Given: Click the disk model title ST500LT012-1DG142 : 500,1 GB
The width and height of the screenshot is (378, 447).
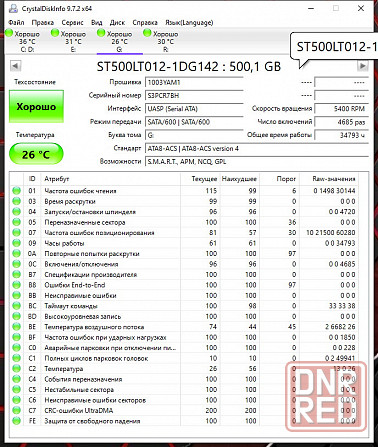Looking at the screenshot, I should coord(189,66).
